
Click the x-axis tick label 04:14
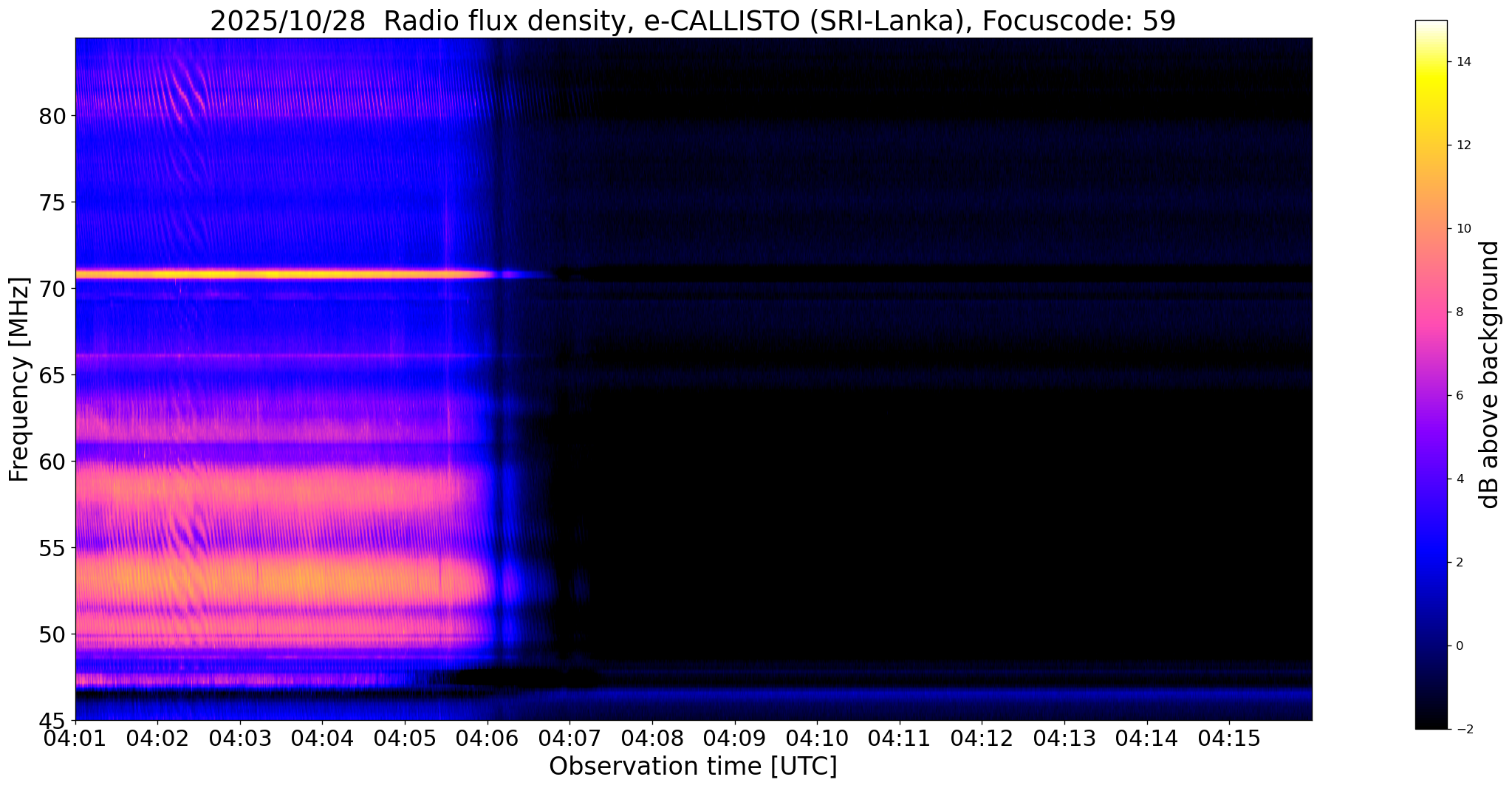1146,739
